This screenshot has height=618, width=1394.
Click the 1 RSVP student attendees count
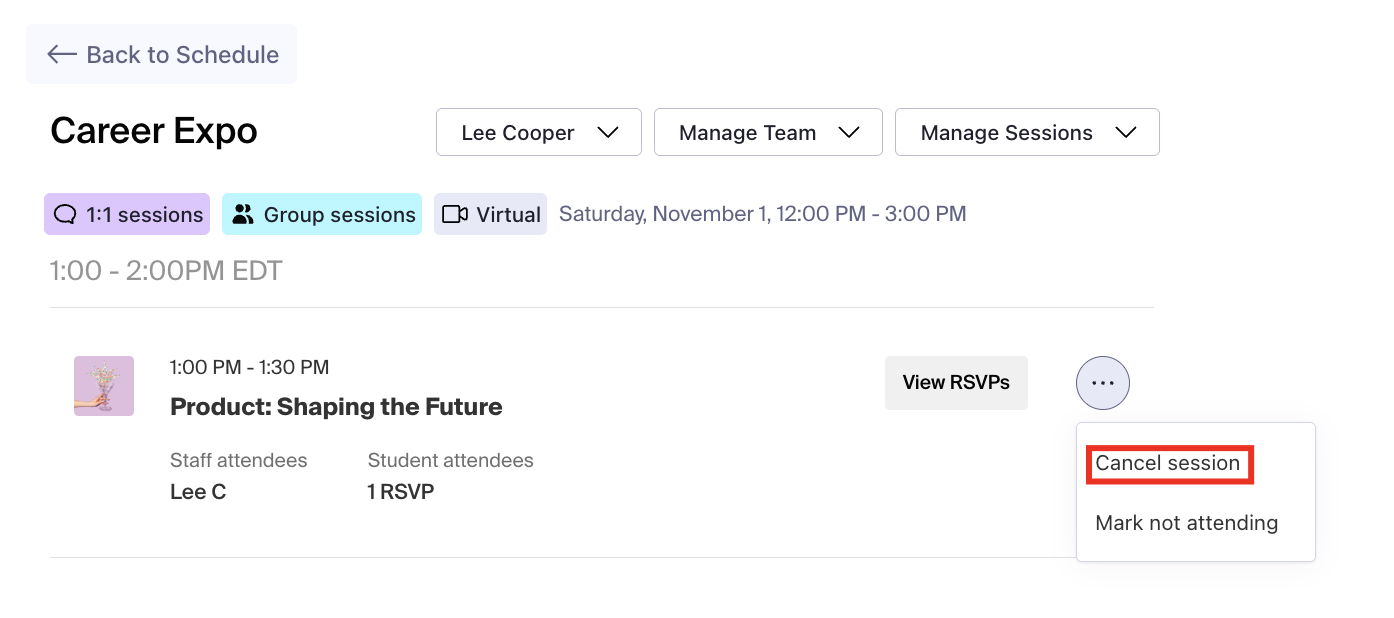pyautogui.click(x=400, y=492)
